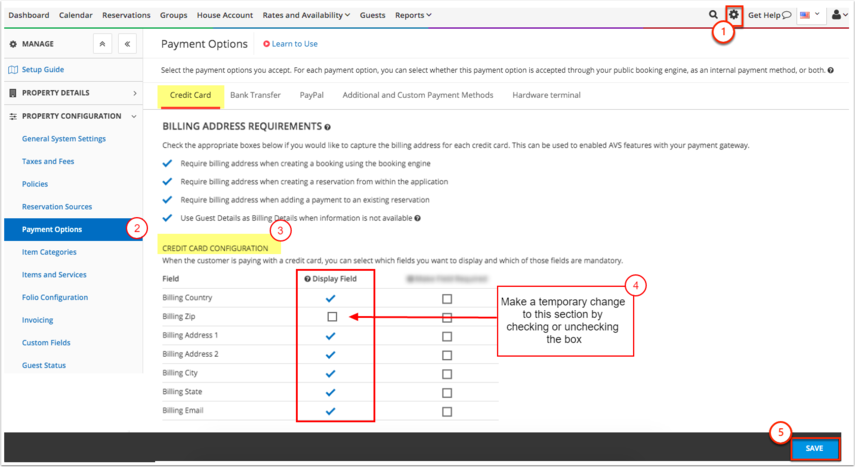Open the Reservations menu item
855x467 pixels.
(126, 15)
